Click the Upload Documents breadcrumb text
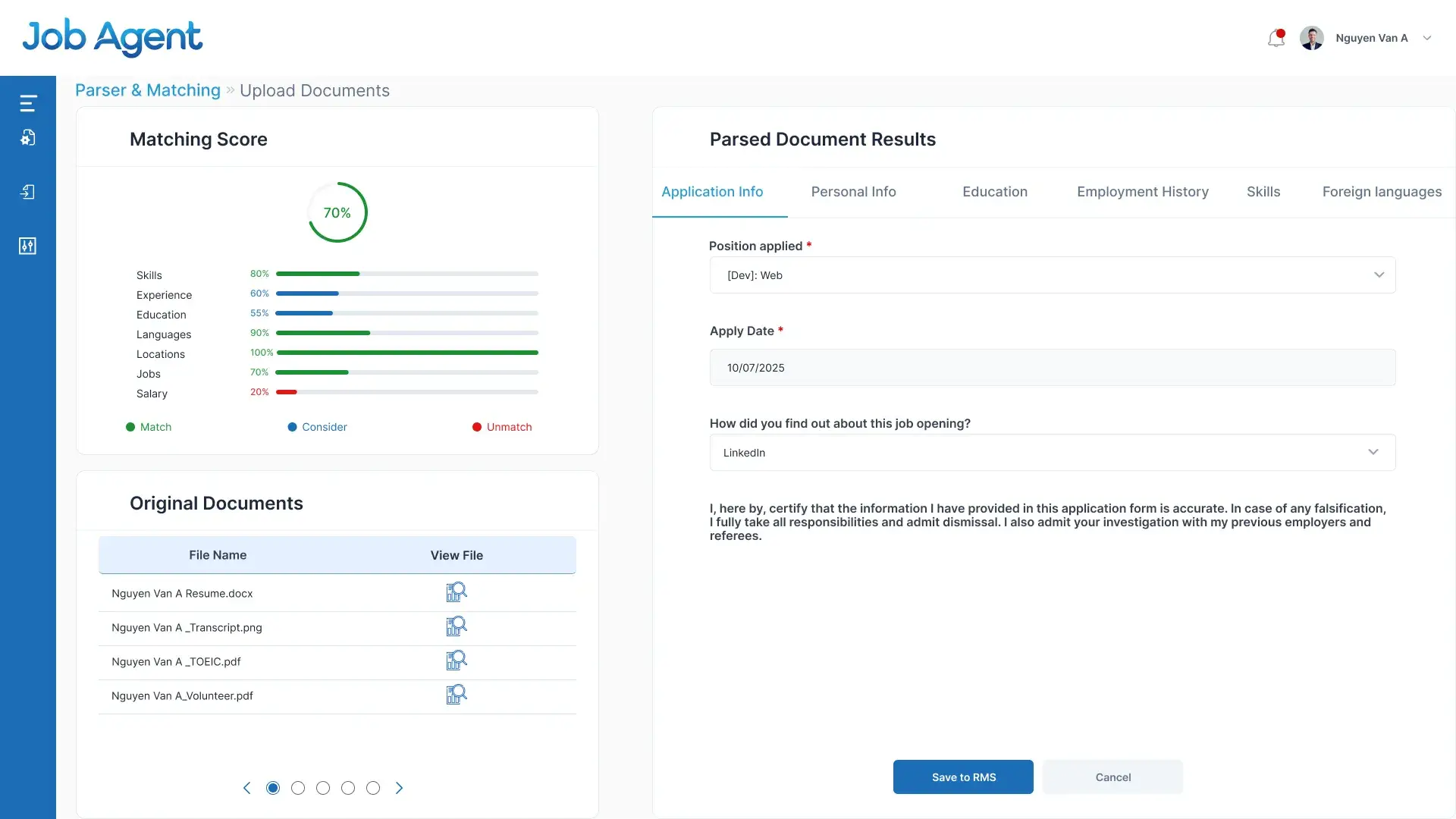Image resolution: width=1456 pixels, height=819 pixels. (315, 90)
